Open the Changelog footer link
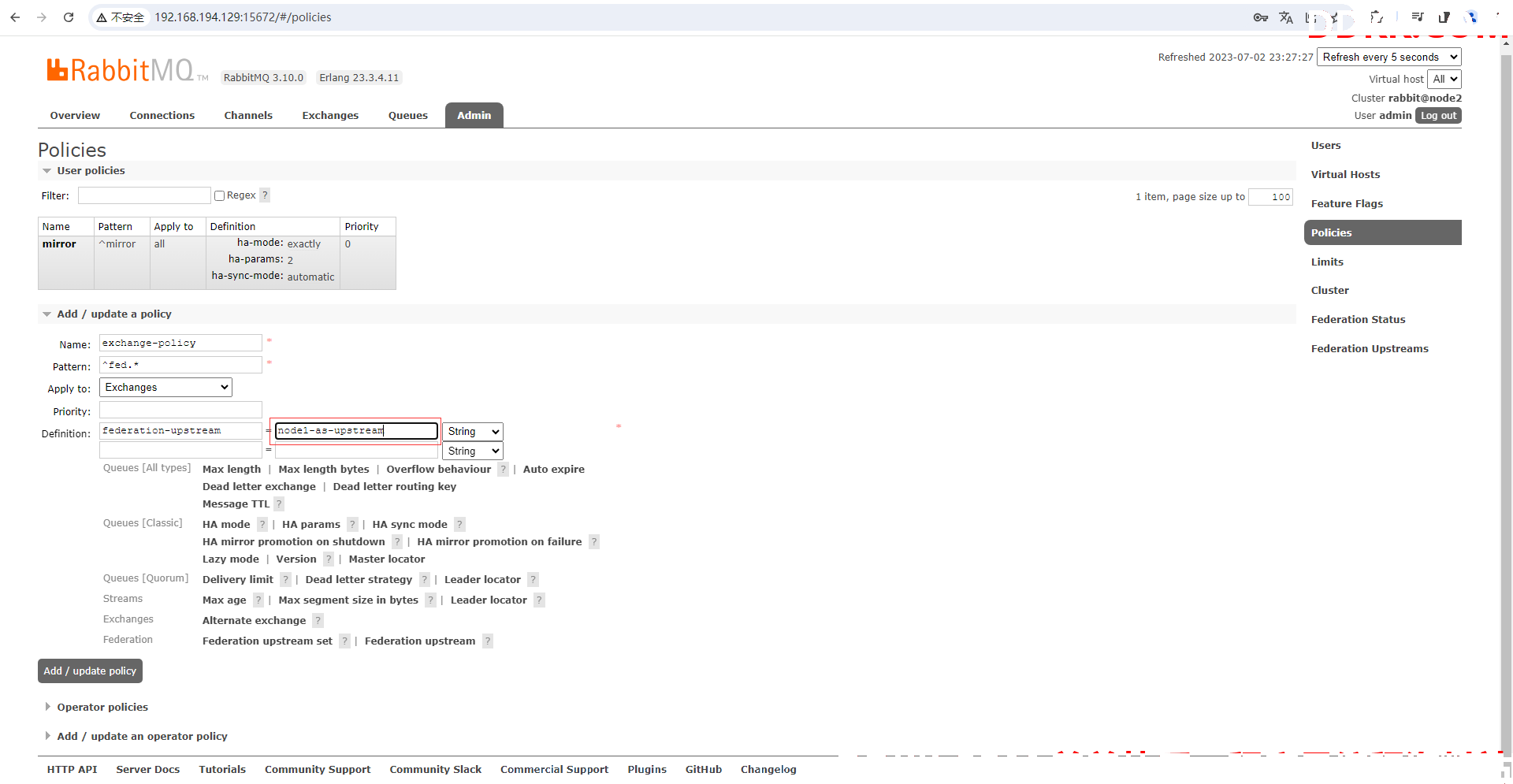 tap(768, 769)
